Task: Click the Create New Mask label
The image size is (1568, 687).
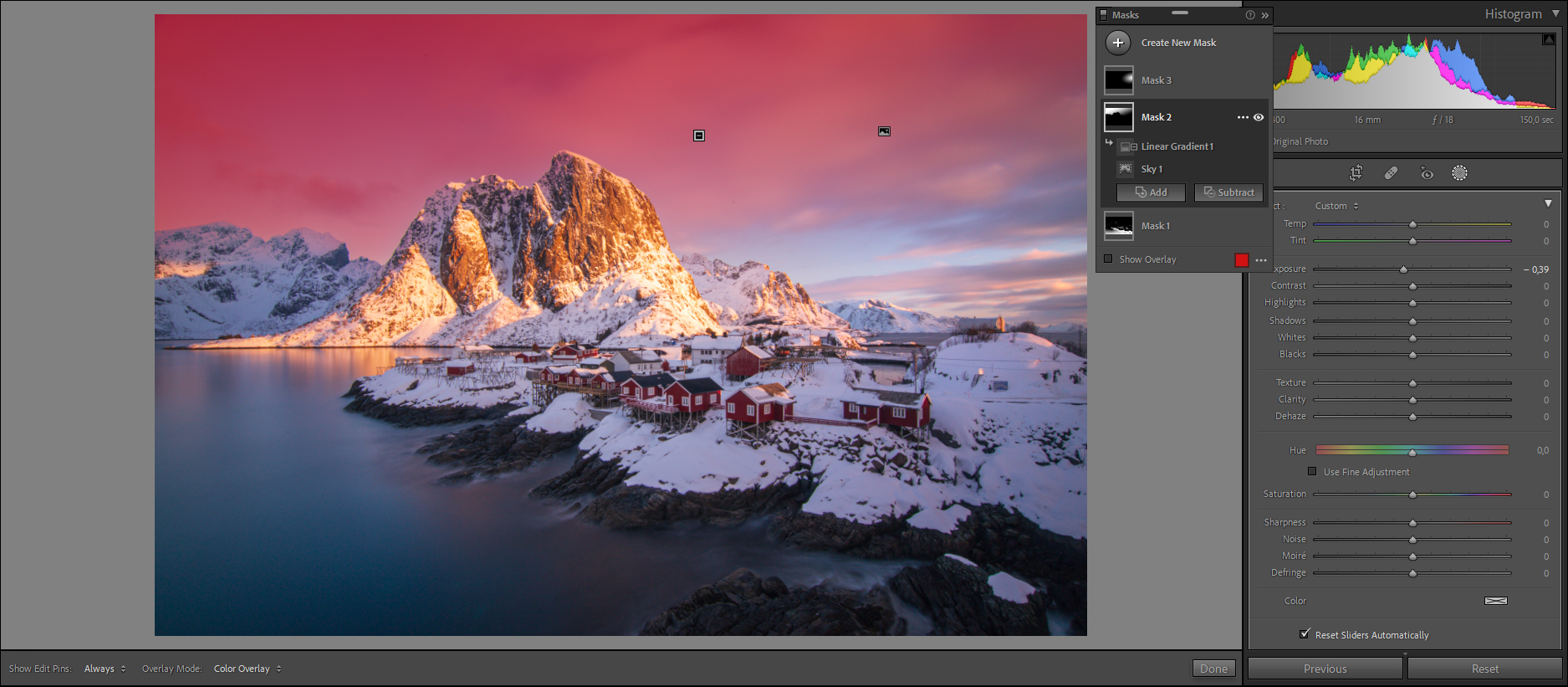Action: (x=1178, y=43)
